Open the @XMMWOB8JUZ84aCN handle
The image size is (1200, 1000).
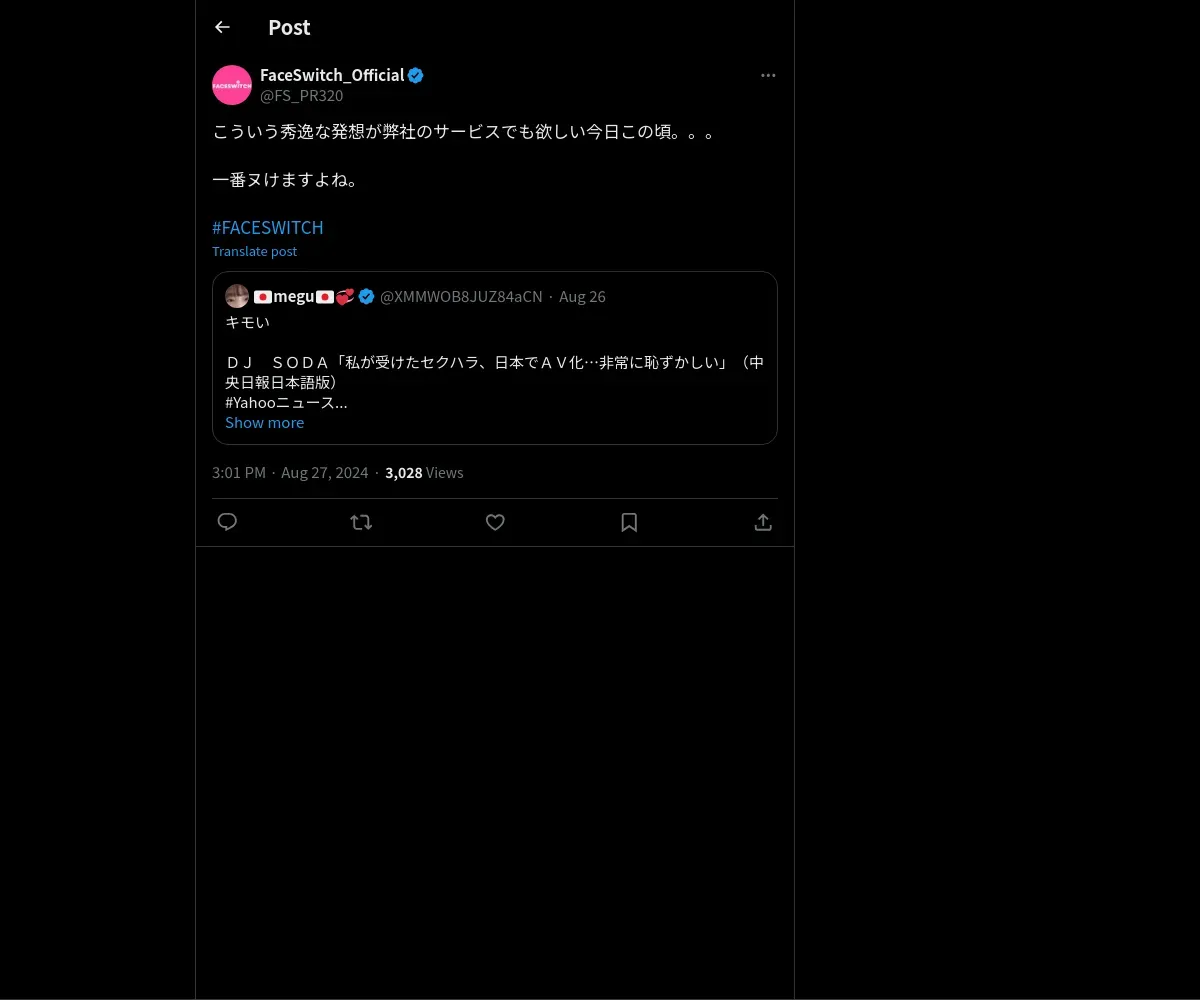461,296
